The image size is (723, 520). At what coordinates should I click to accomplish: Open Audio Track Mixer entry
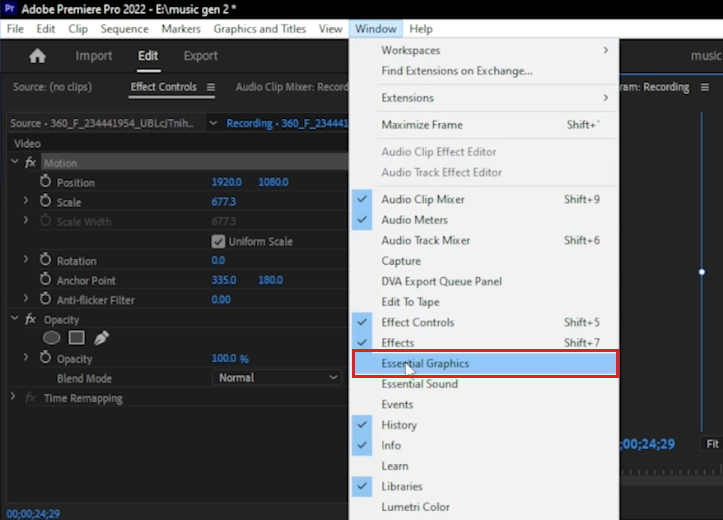484,240
